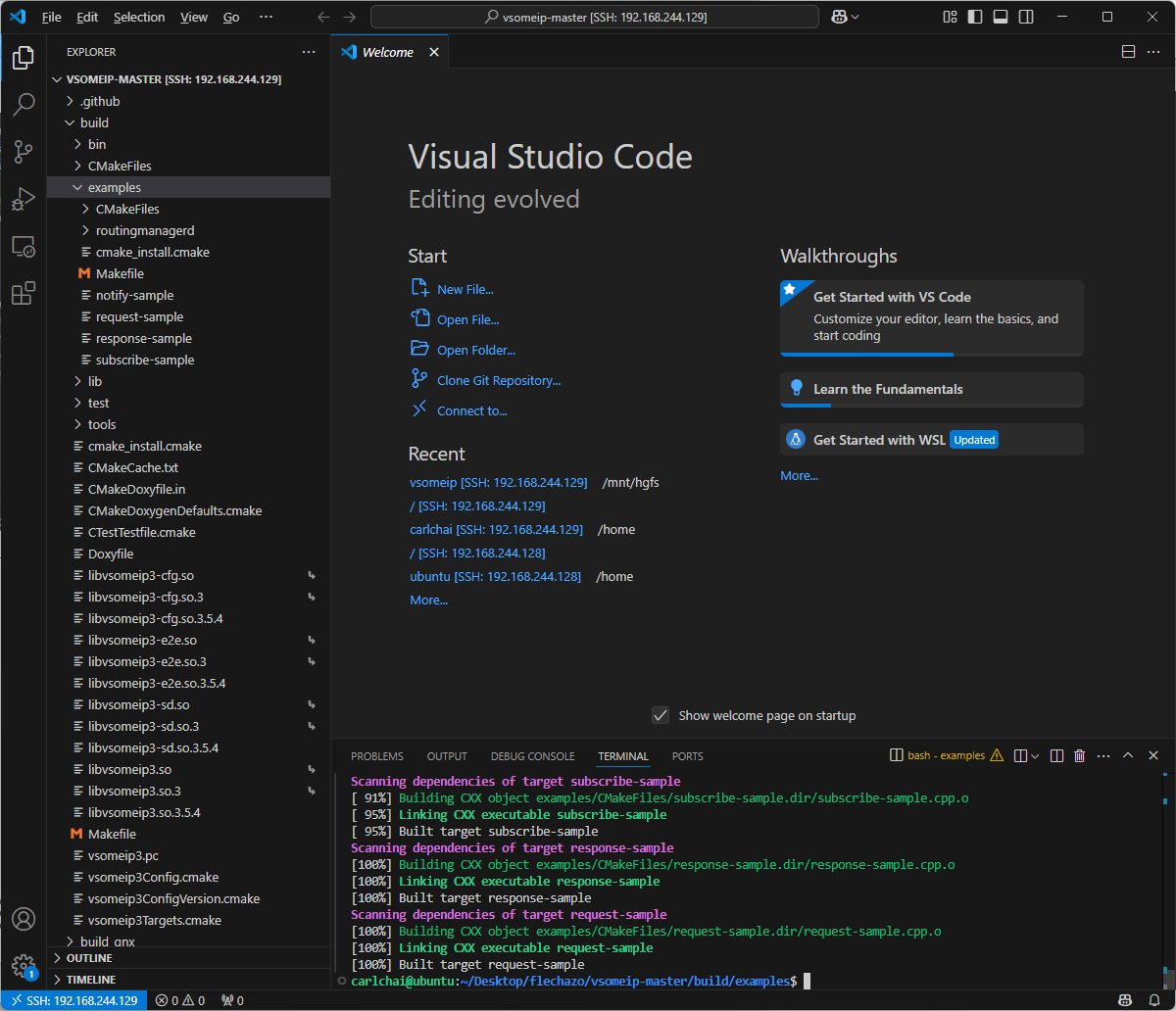Maximize the panel with the up chevron
The height and width of the screenshot is (1011, 1176).
point(1128,755)
